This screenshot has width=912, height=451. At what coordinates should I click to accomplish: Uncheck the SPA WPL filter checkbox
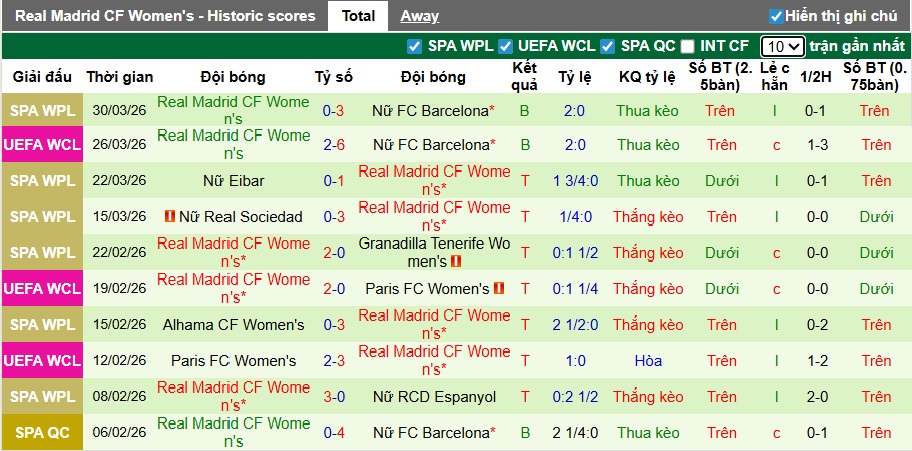pyautogui.click(x=416, y=46)
